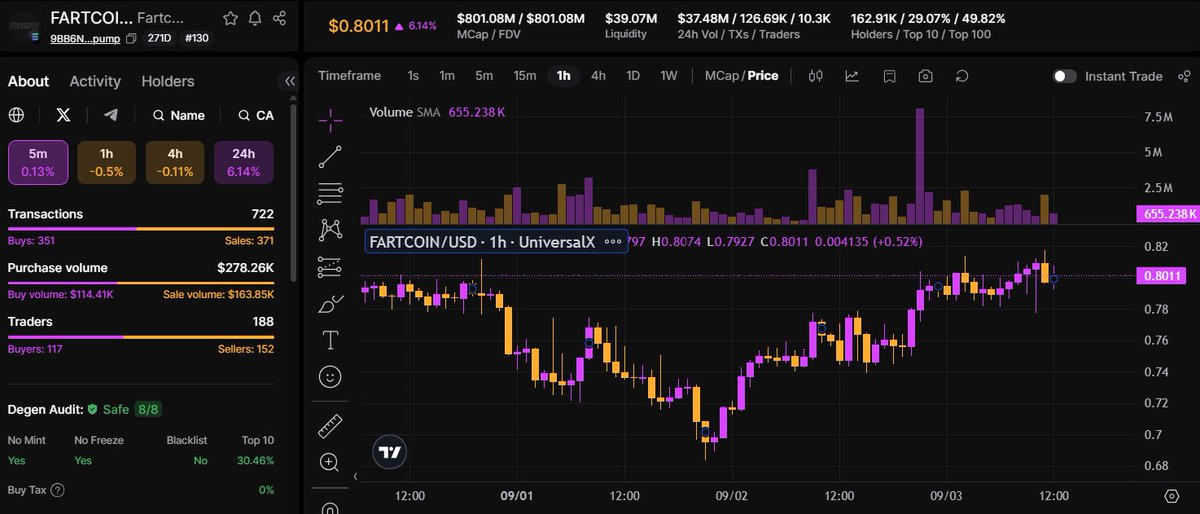Click the Purchase volume ratio bar
Image resolution: width=1200 pixels, height=514 pixels.
141,283
